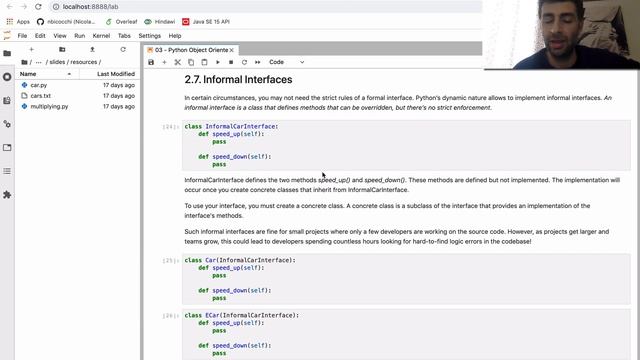Open the nbicocchi GitHub bookmark
Screen dimensions: 640x360
(x=66, y=22)
